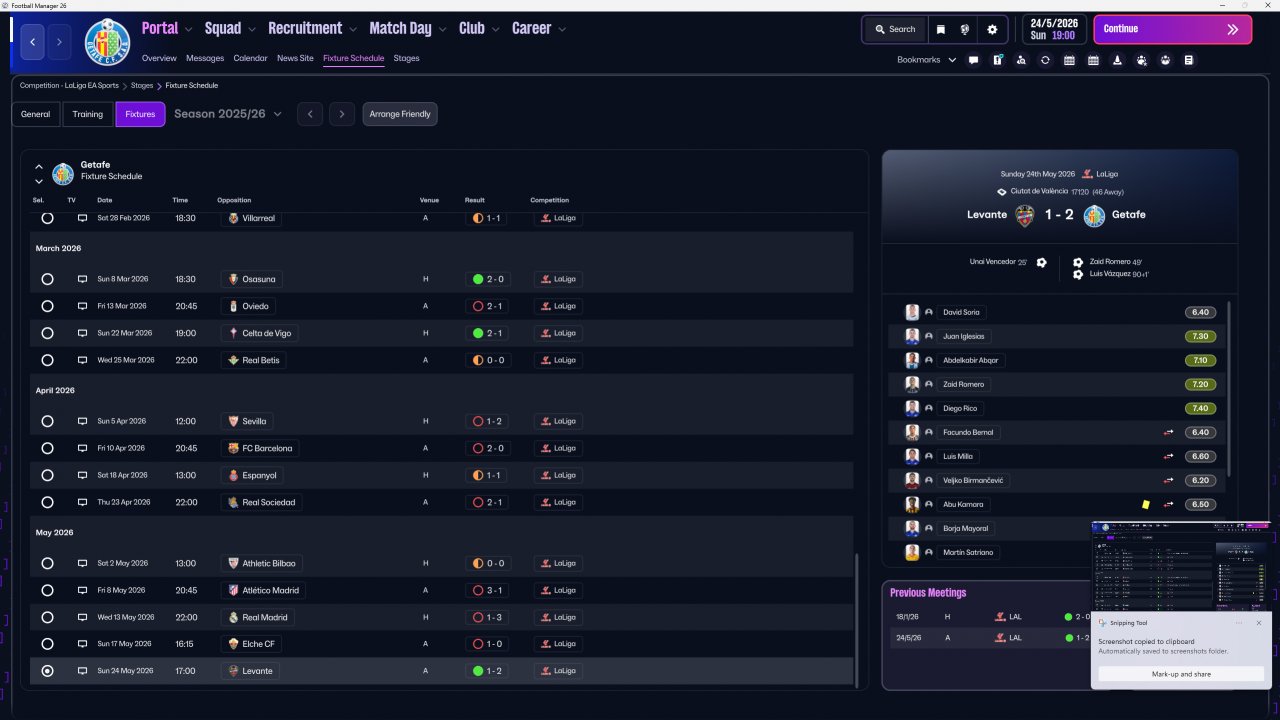
Task: Expand the Bookmarks dropdown chevron
Action: [x=952, y=60]
